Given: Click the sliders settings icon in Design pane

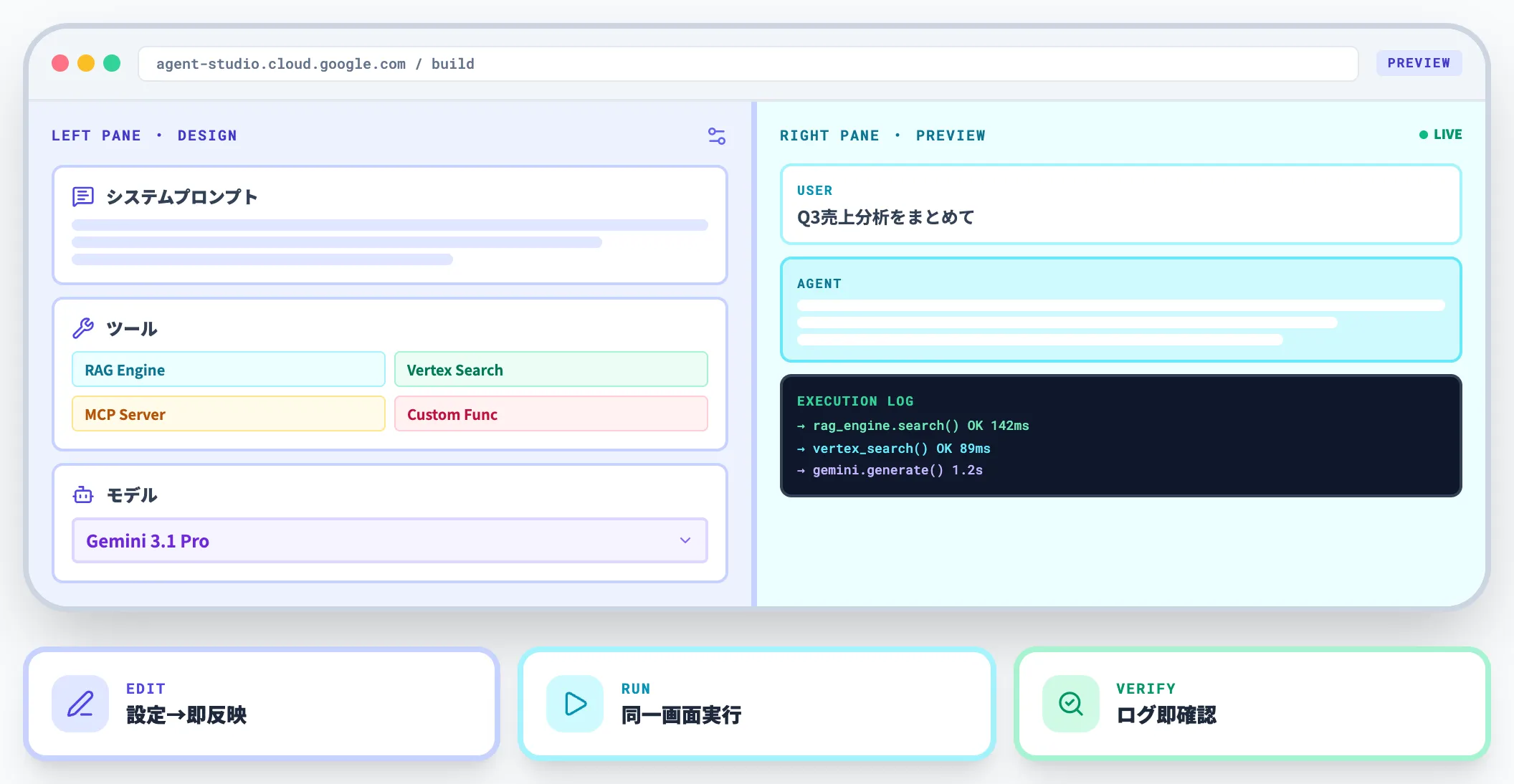Looking at the screenshot, I should tap(716, 135).
